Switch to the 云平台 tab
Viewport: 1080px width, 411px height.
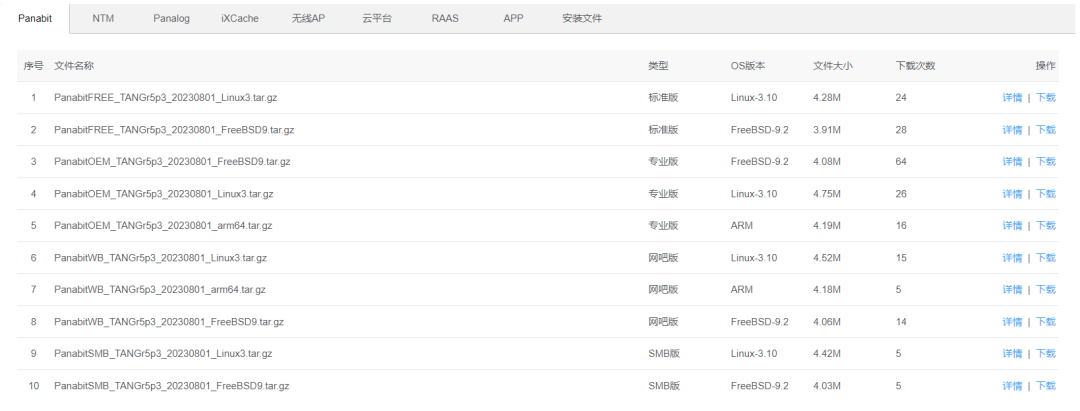tap(377, 19)
